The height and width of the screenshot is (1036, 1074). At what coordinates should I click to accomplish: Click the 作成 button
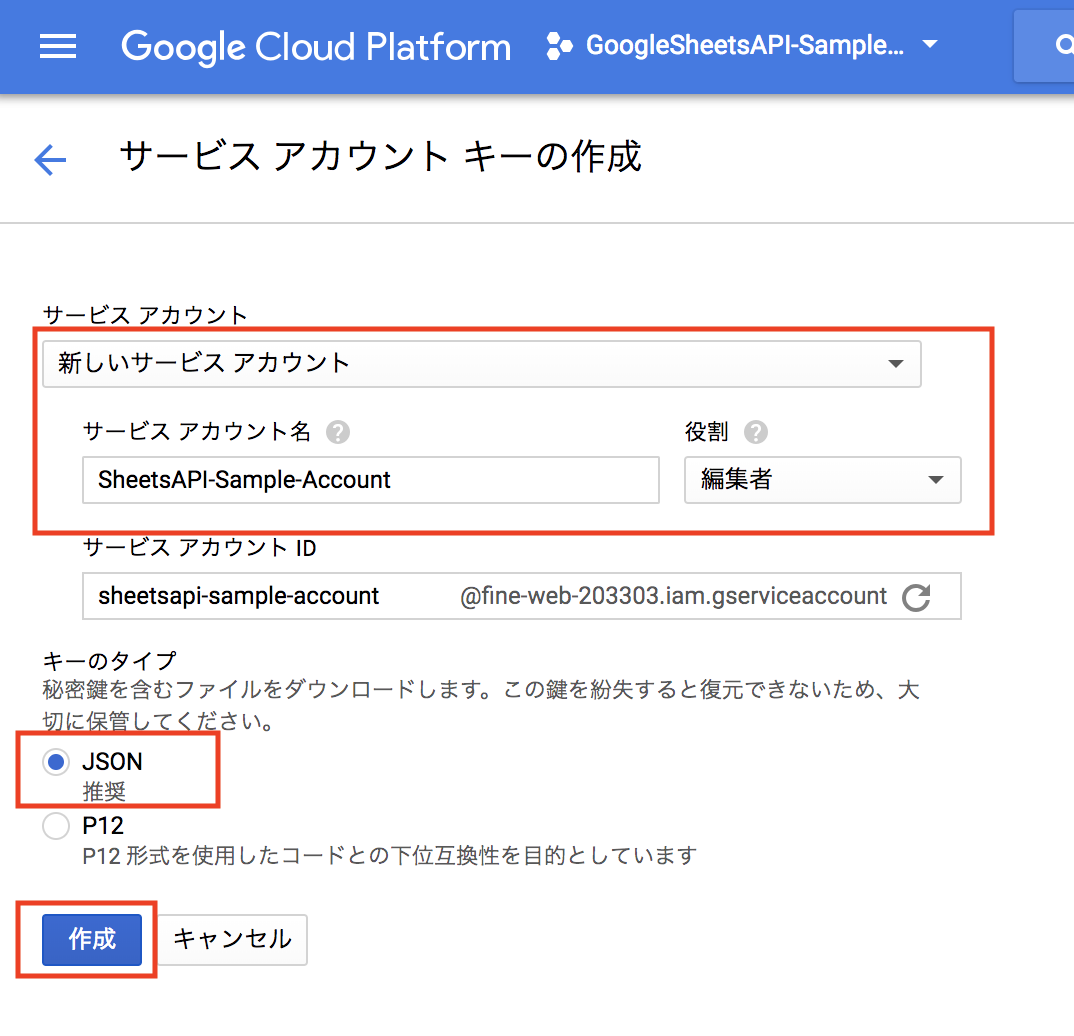[92, 939]
